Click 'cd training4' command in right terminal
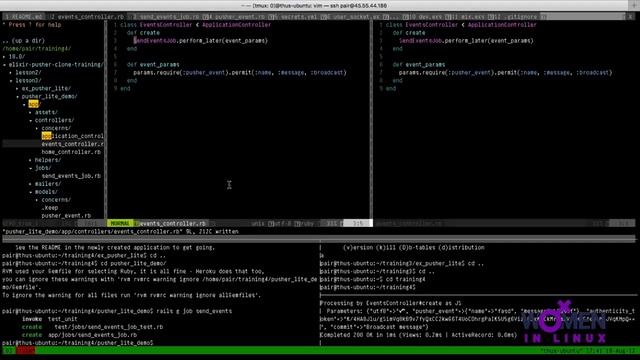Screen dimensions: 640x360 pos(406,279)
